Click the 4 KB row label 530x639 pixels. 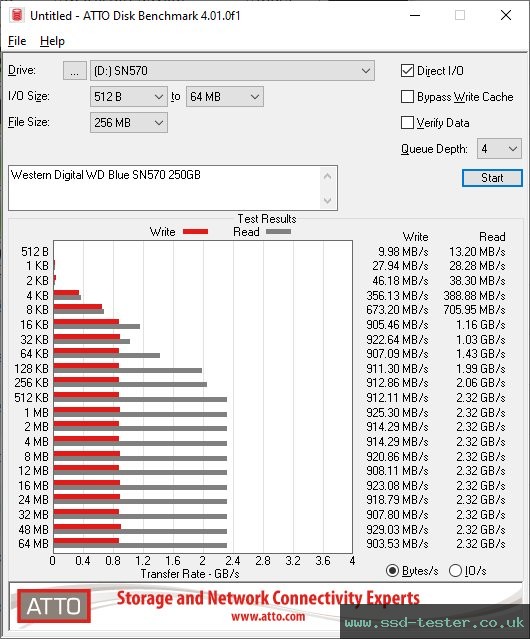37,295
